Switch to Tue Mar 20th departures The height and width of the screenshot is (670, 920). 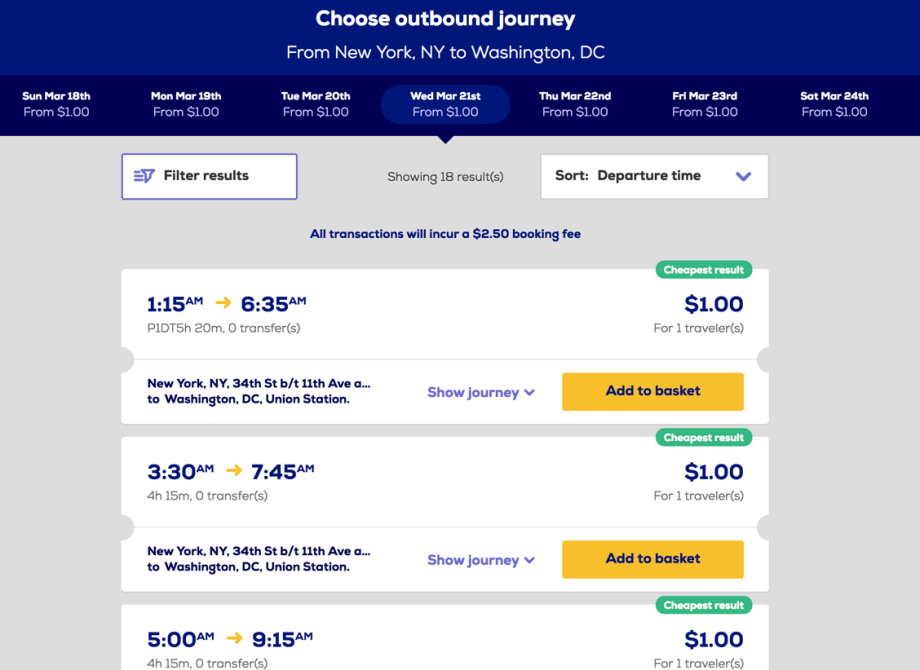(x=315, y=104)
